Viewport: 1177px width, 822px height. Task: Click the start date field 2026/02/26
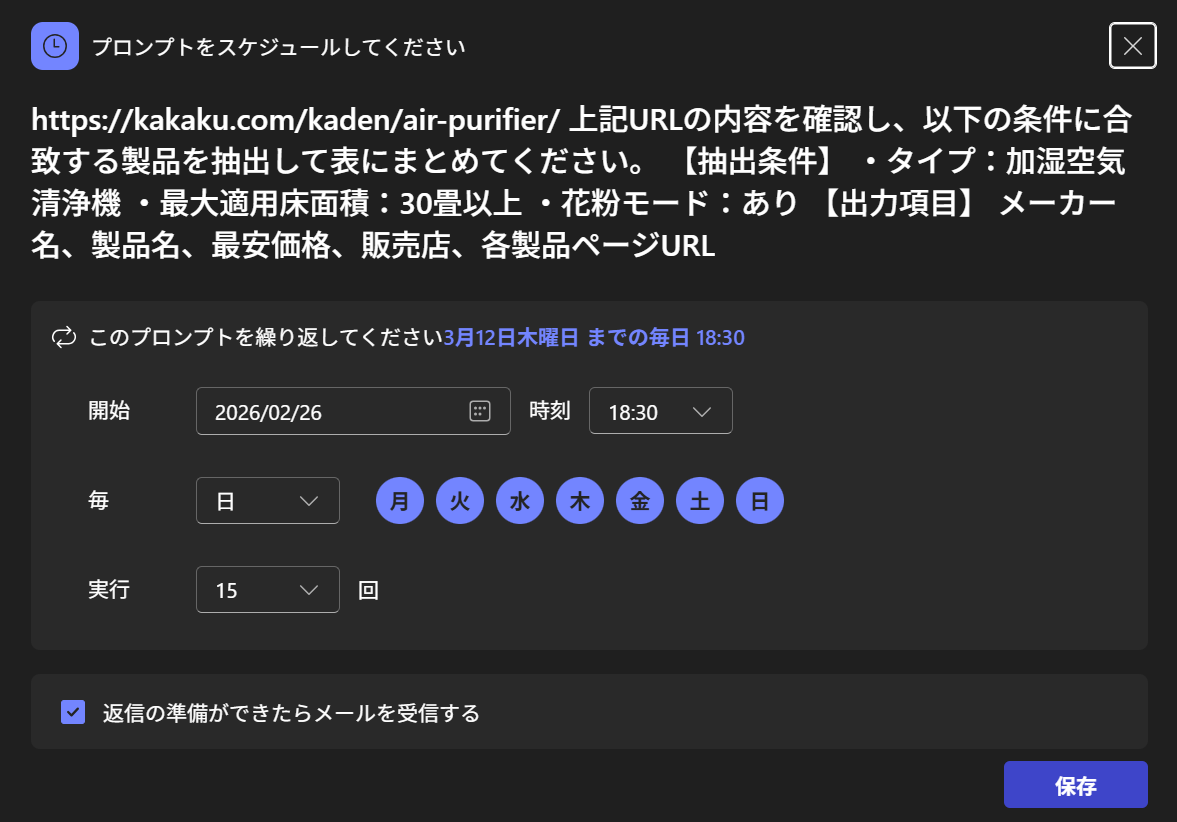[330, 411]
